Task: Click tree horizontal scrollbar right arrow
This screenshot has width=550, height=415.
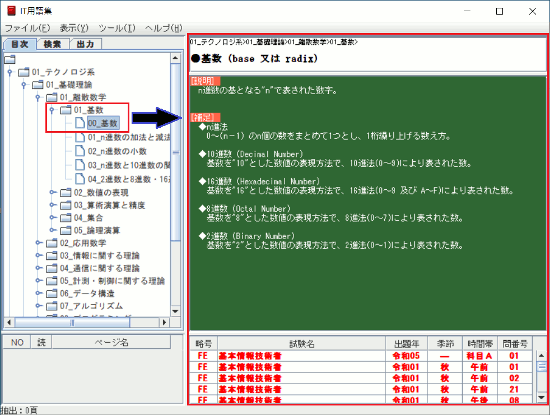Action: [x=164, y=322]
